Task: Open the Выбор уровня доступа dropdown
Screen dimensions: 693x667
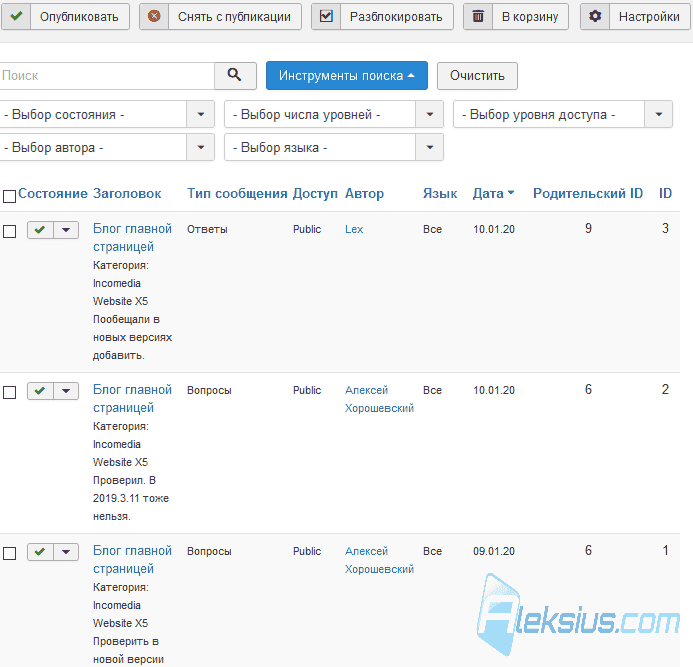Action: (x=563, y=114)
